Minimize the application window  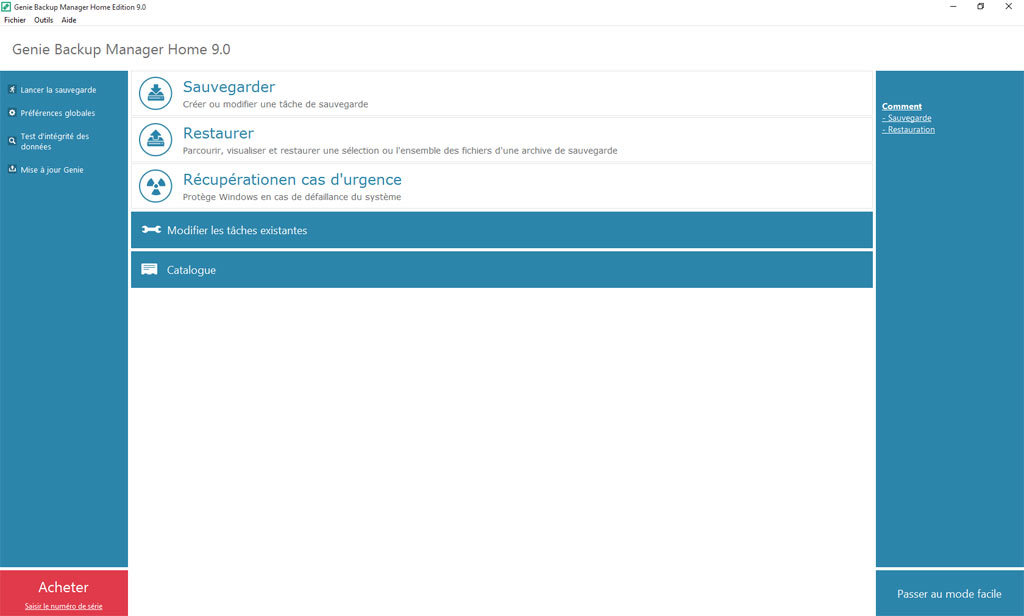pos(953,7)
